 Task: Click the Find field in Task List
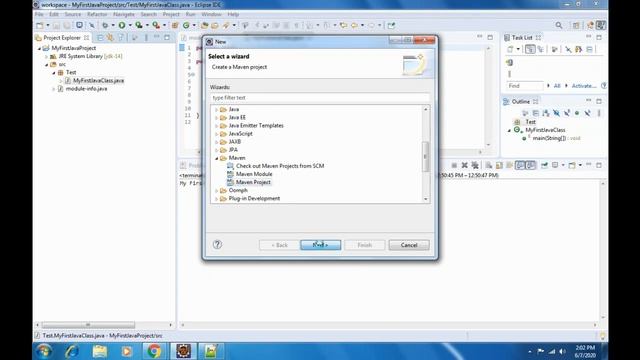[x=525, y=86]
